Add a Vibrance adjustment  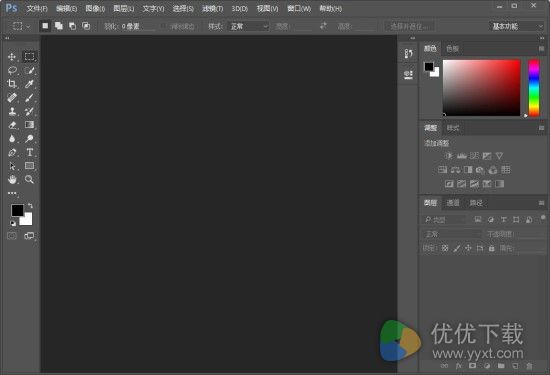coord(499,156)
